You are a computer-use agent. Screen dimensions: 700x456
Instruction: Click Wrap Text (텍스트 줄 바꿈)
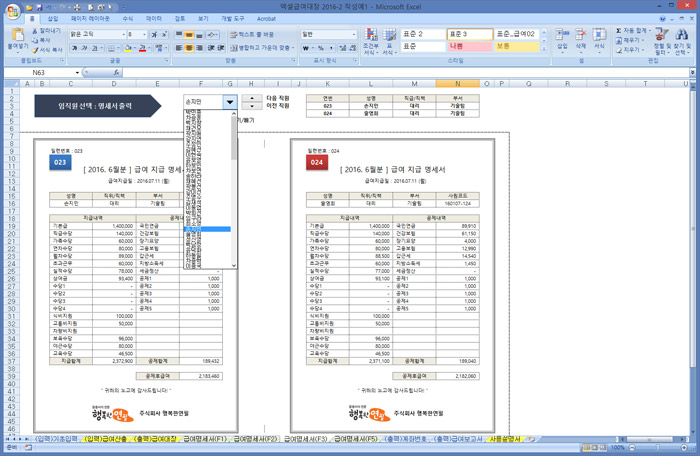pos(252,34)
